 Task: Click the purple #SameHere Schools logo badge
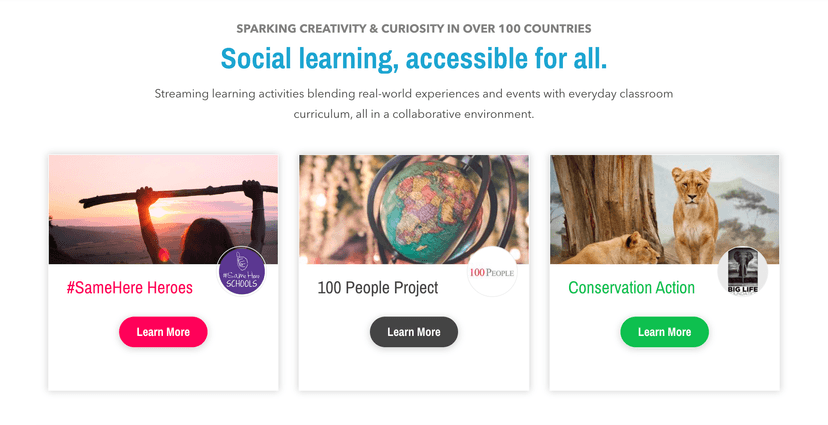click(241, 271)
